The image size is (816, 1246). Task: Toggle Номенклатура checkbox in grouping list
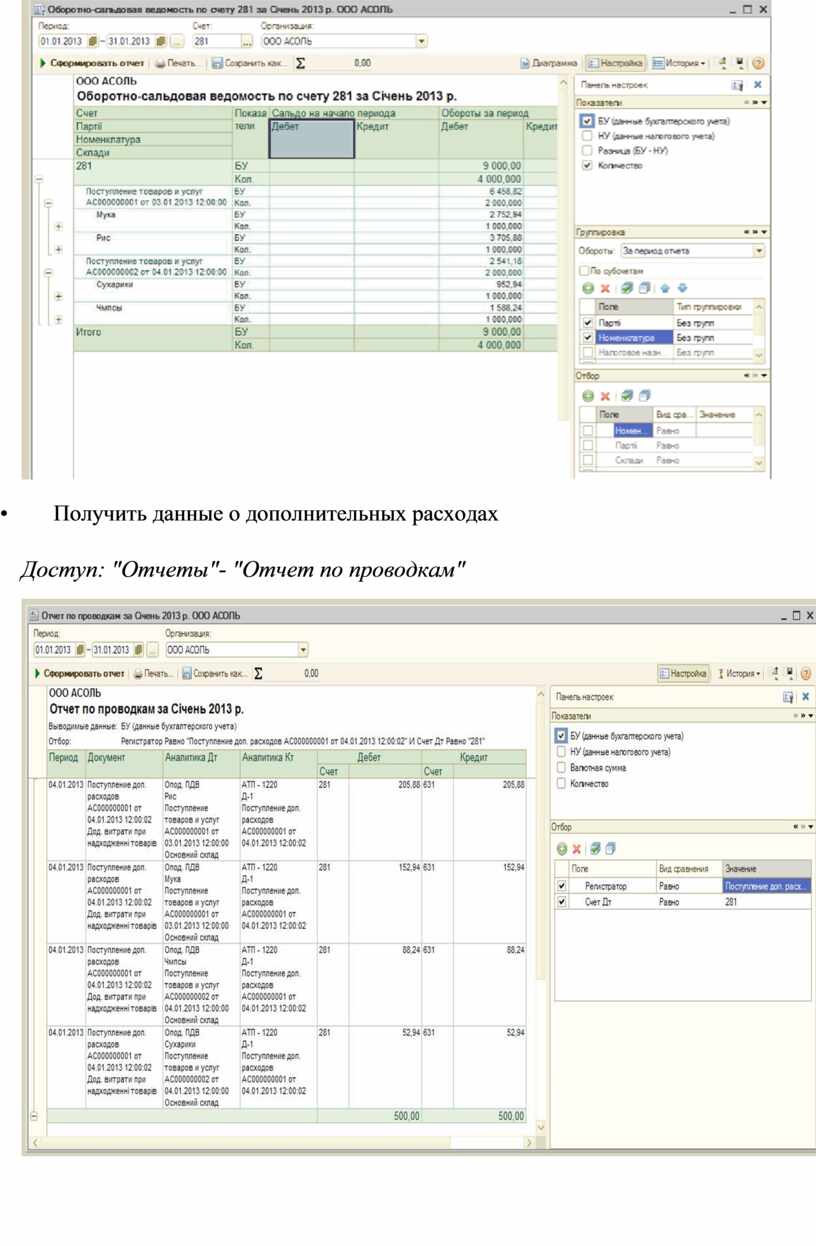point(587,338)
